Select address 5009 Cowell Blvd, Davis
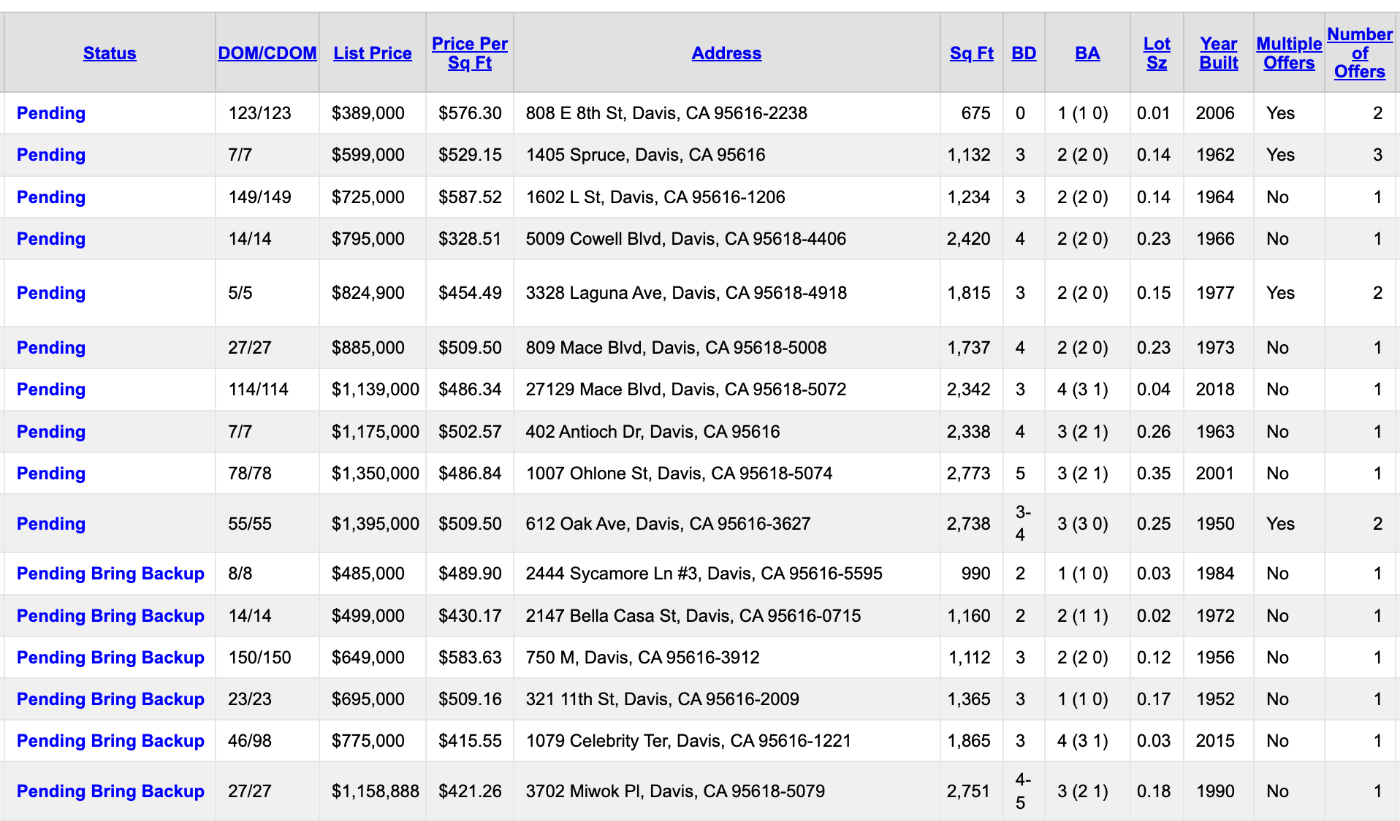Viewport: 1400px width, 821px height. coord(686,239)
